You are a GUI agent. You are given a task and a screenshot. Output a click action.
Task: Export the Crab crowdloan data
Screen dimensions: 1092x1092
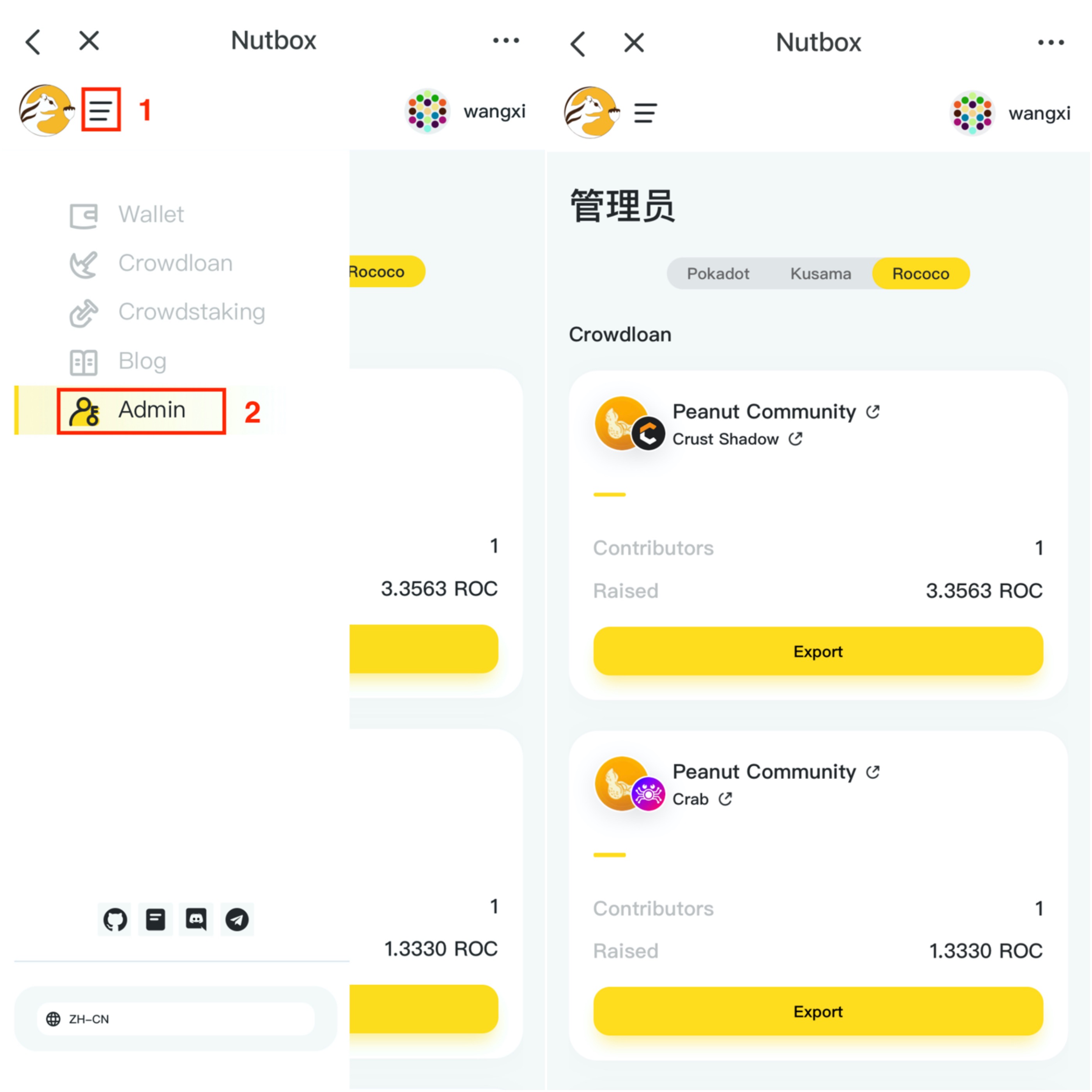click(x=818, y=1011)
